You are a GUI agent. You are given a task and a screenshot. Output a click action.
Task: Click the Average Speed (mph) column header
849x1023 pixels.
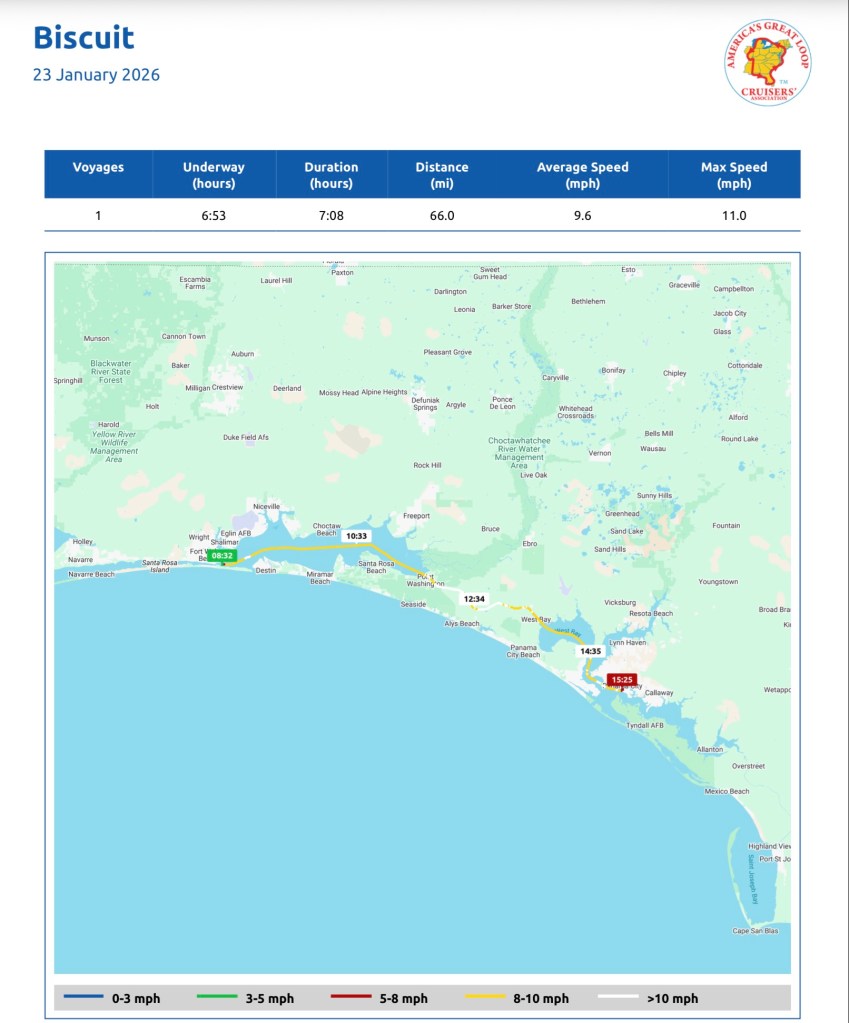tap(582, 175)
